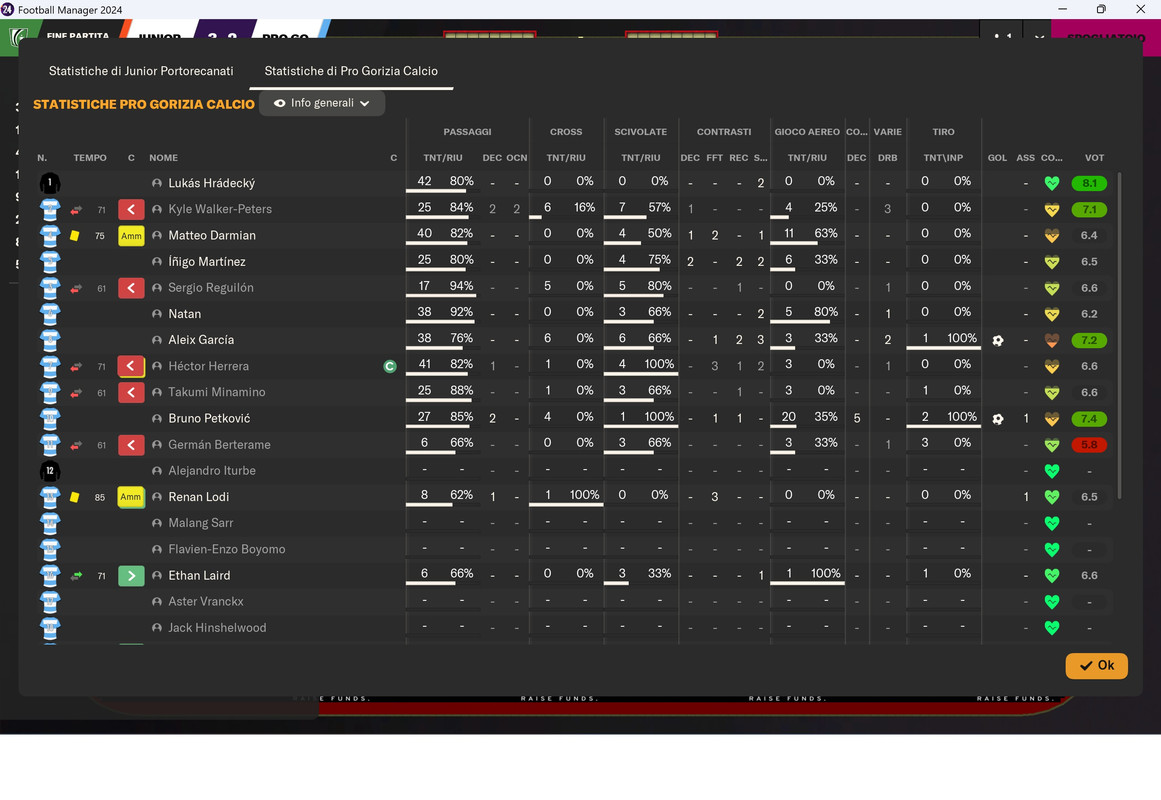Viewport: 1161px width, 800px height.
Task: Click red substitution badge for Germán Berterame
Action: [131, 445]
